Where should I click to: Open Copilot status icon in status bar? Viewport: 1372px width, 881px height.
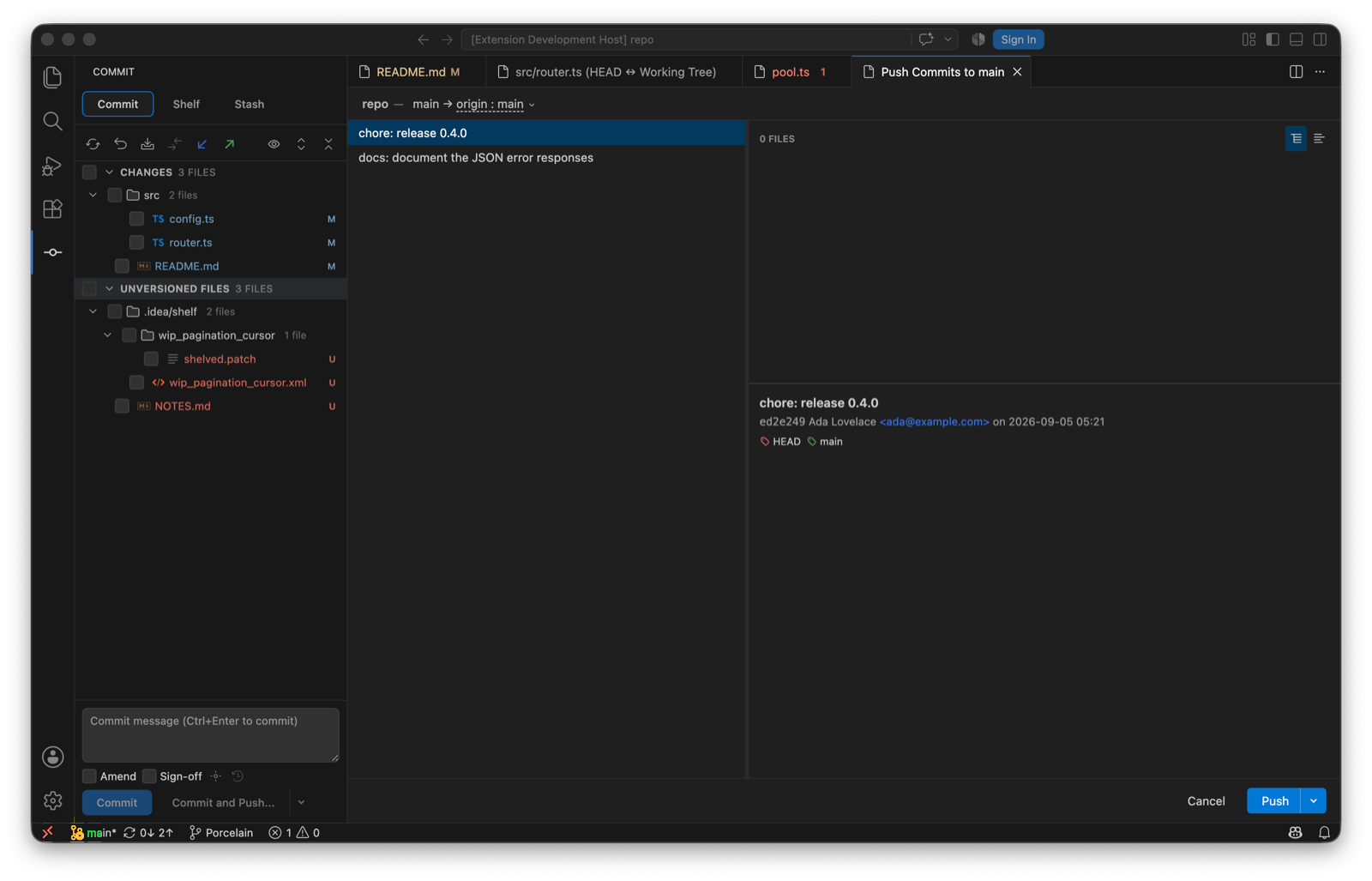pos(1295,832)
